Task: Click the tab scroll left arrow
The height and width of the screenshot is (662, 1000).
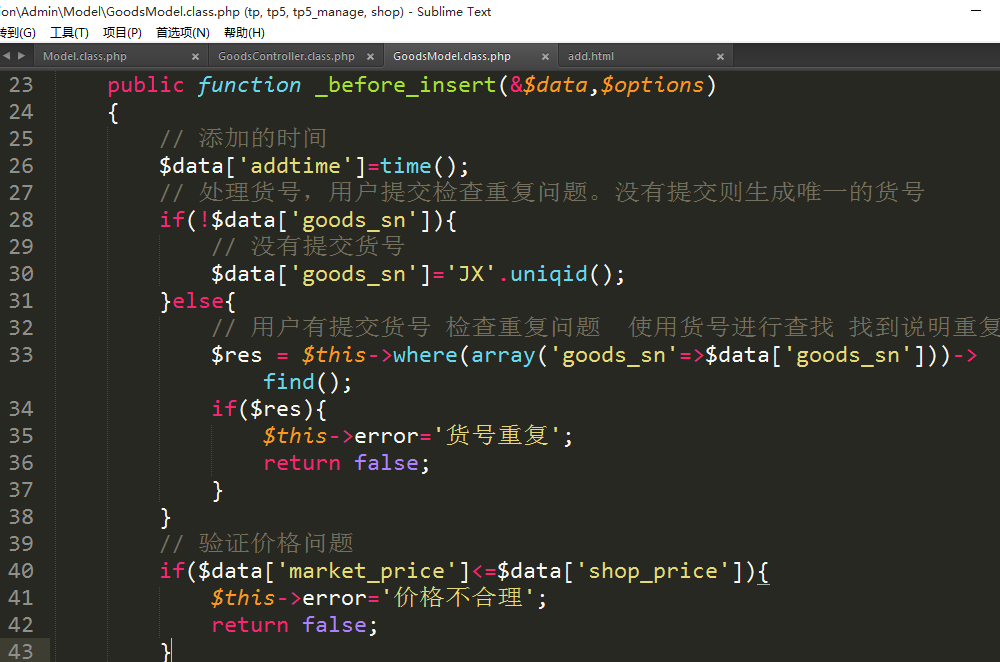Action: tap(6, 56)
